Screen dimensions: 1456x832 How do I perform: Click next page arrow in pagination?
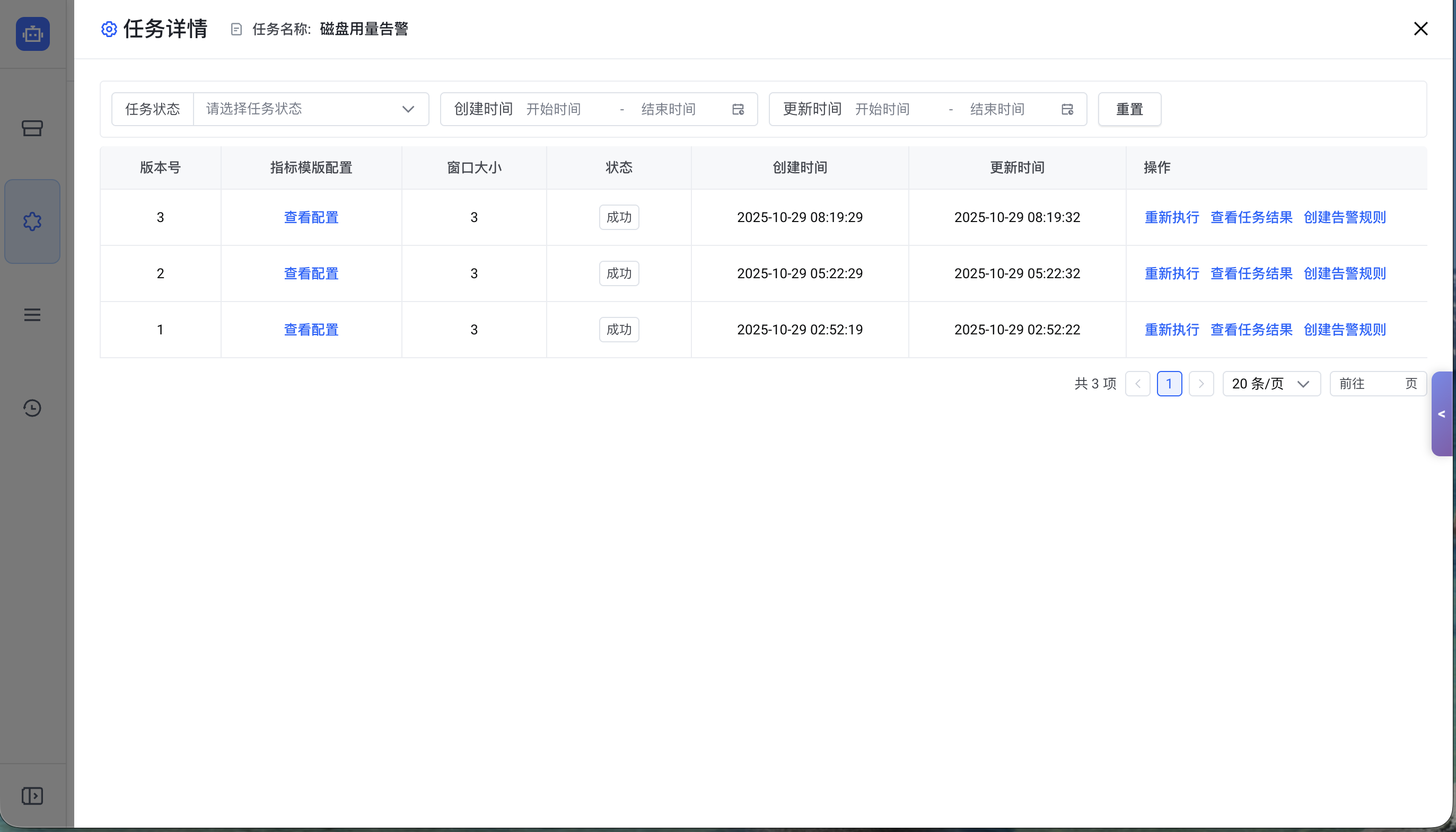(1201, 384)
